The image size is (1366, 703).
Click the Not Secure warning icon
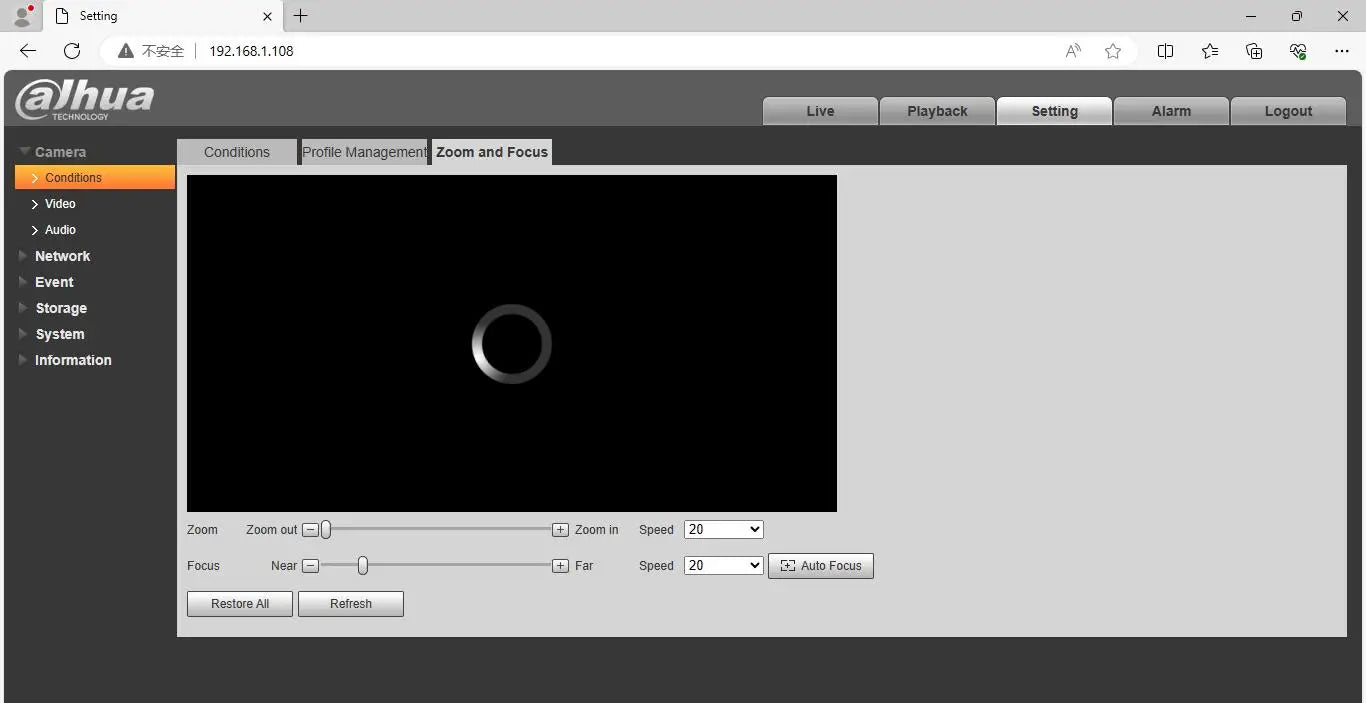pos(125,51)
